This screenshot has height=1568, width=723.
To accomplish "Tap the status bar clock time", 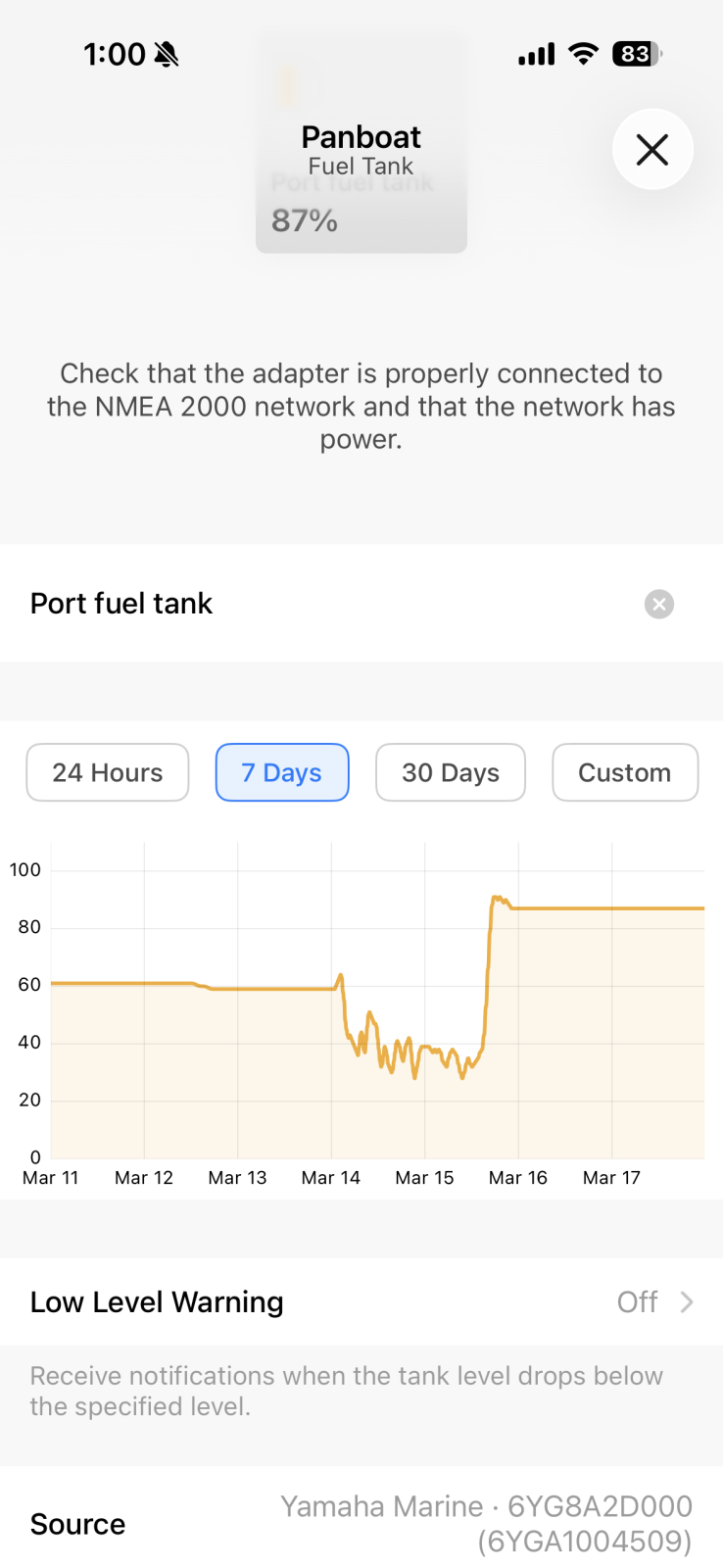I will pos(114,55).
